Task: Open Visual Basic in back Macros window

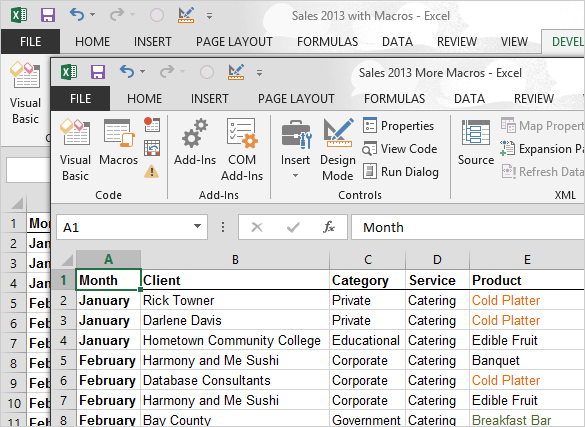Action: (25, 93)
